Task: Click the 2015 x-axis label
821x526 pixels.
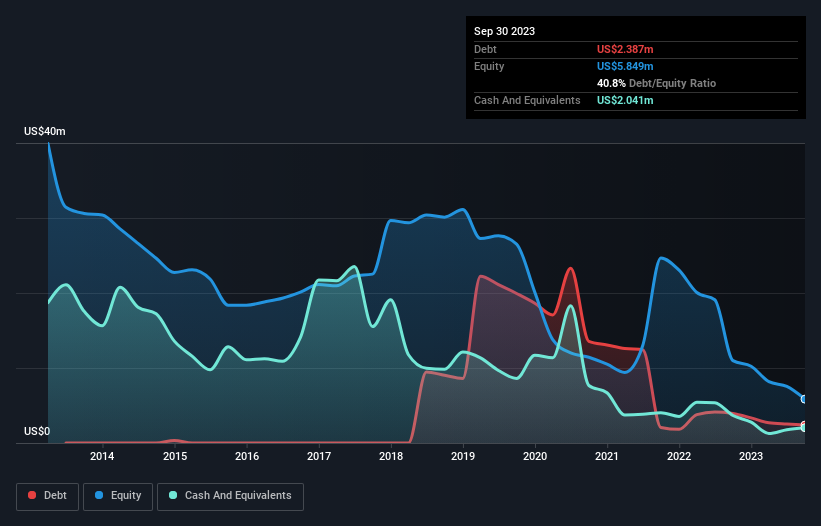Action: [175, 456]
